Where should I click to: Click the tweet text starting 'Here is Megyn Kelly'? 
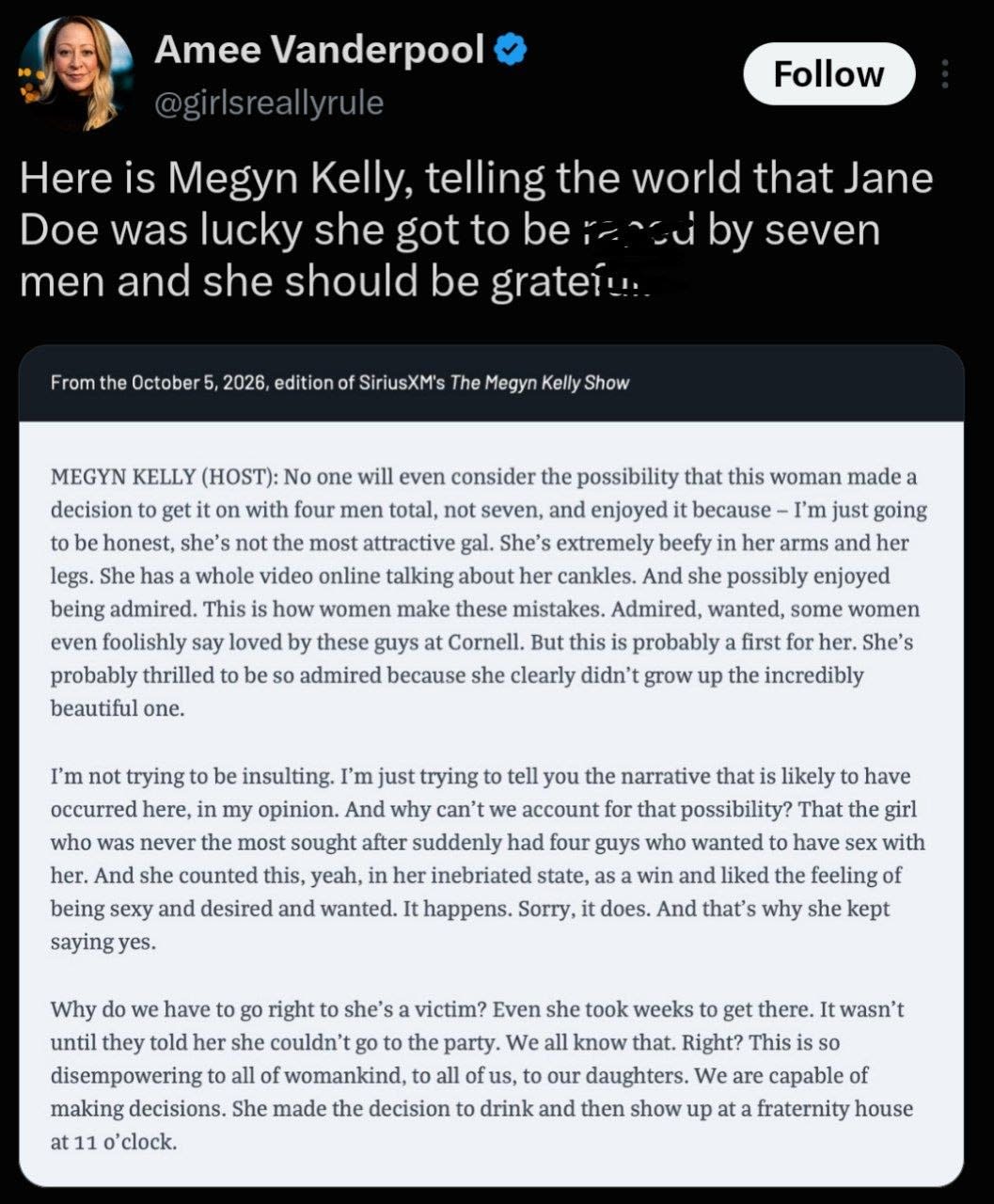tap(476, 230)
